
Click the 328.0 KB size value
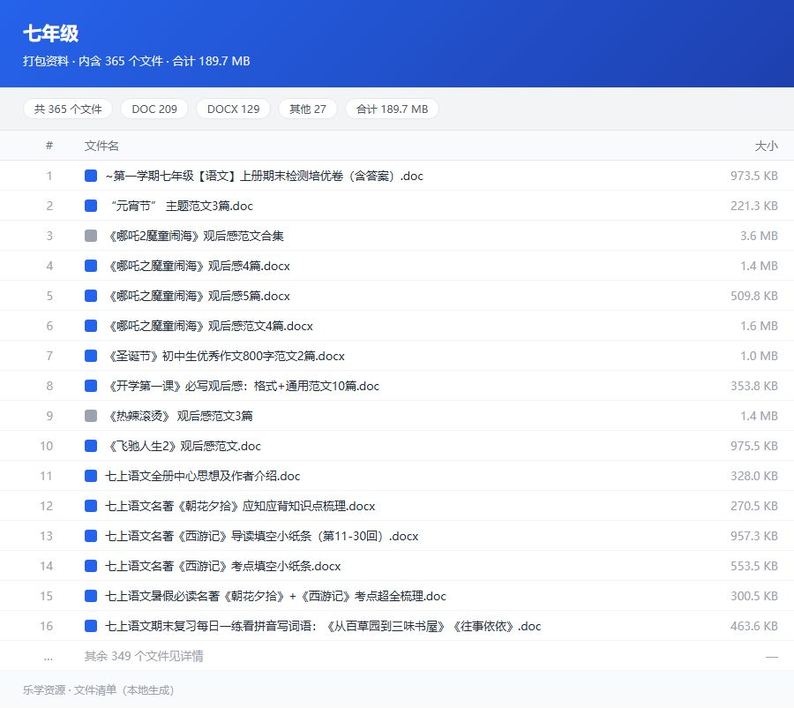pos(754,476)
